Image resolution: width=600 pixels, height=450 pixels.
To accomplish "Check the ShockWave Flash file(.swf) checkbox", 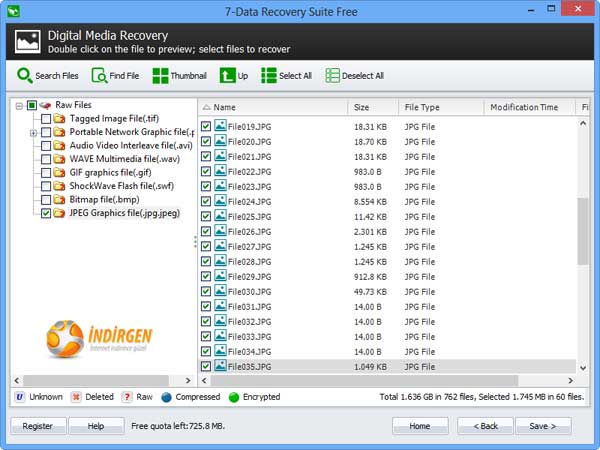I will click(x=46, y=186).
